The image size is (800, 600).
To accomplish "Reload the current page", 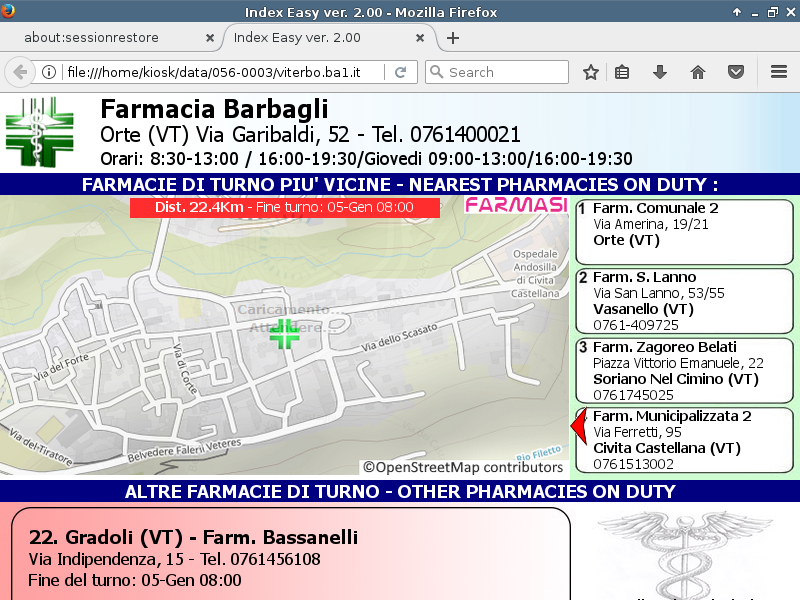I will 400,72.
